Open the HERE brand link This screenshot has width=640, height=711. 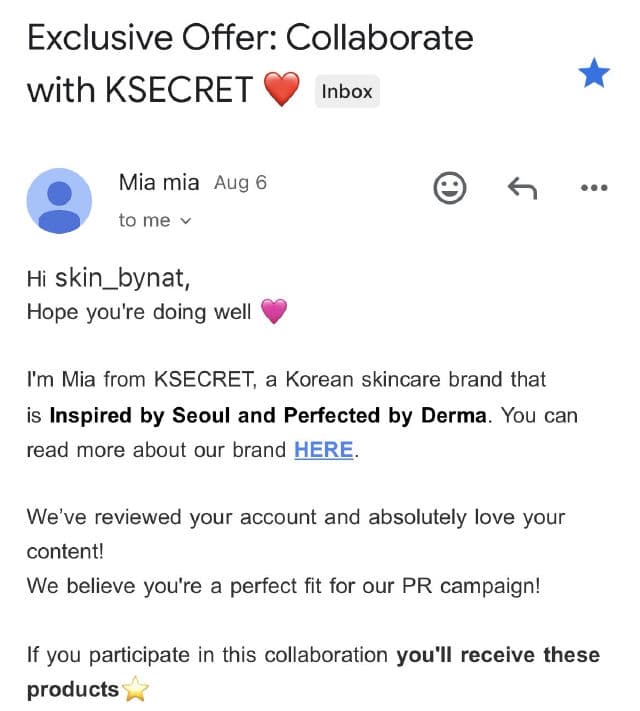[x=323, y=450]
